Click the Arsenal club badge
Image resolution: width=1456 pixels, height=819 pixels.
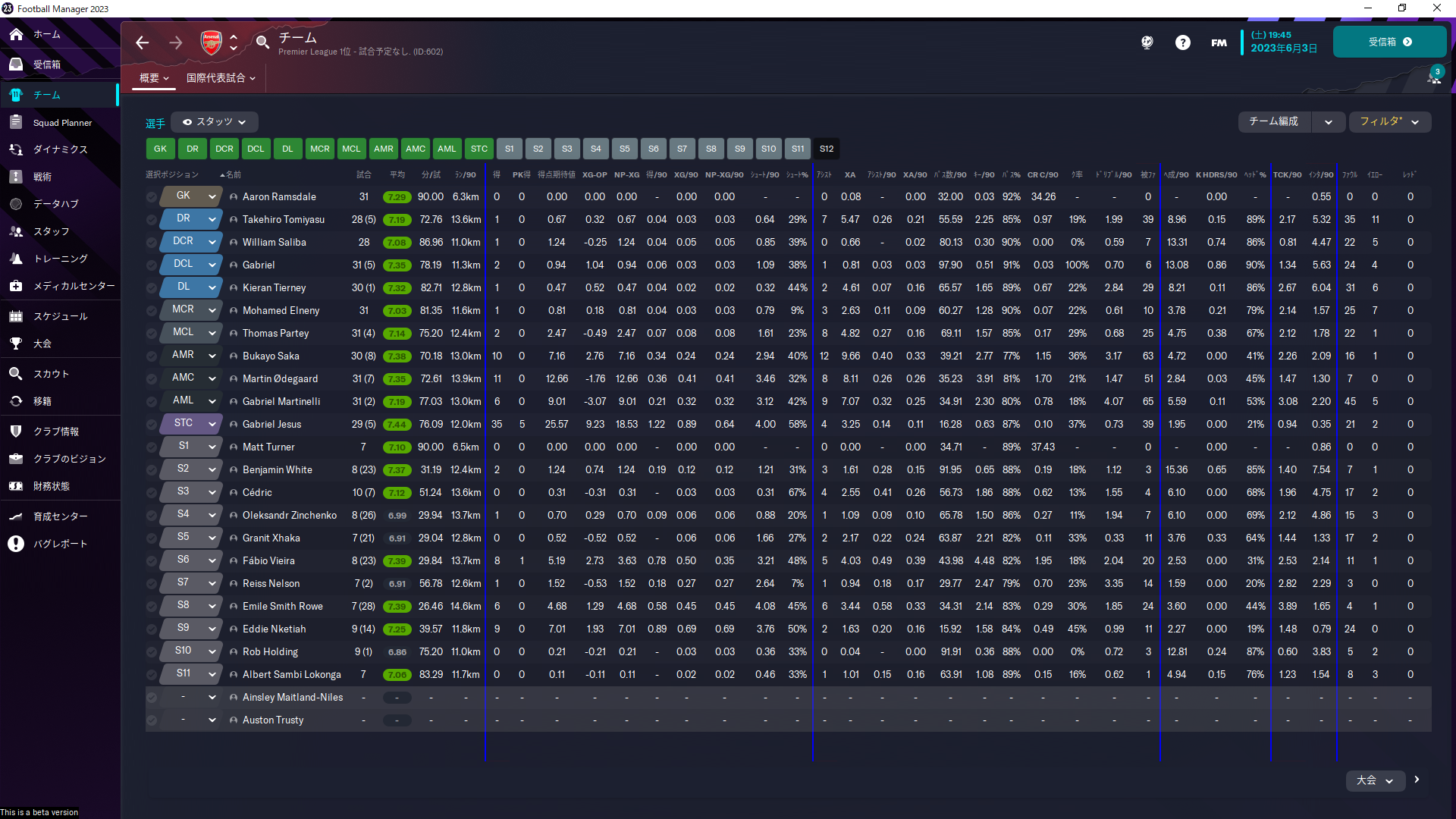pyautogui.click(x=211, y=42)
